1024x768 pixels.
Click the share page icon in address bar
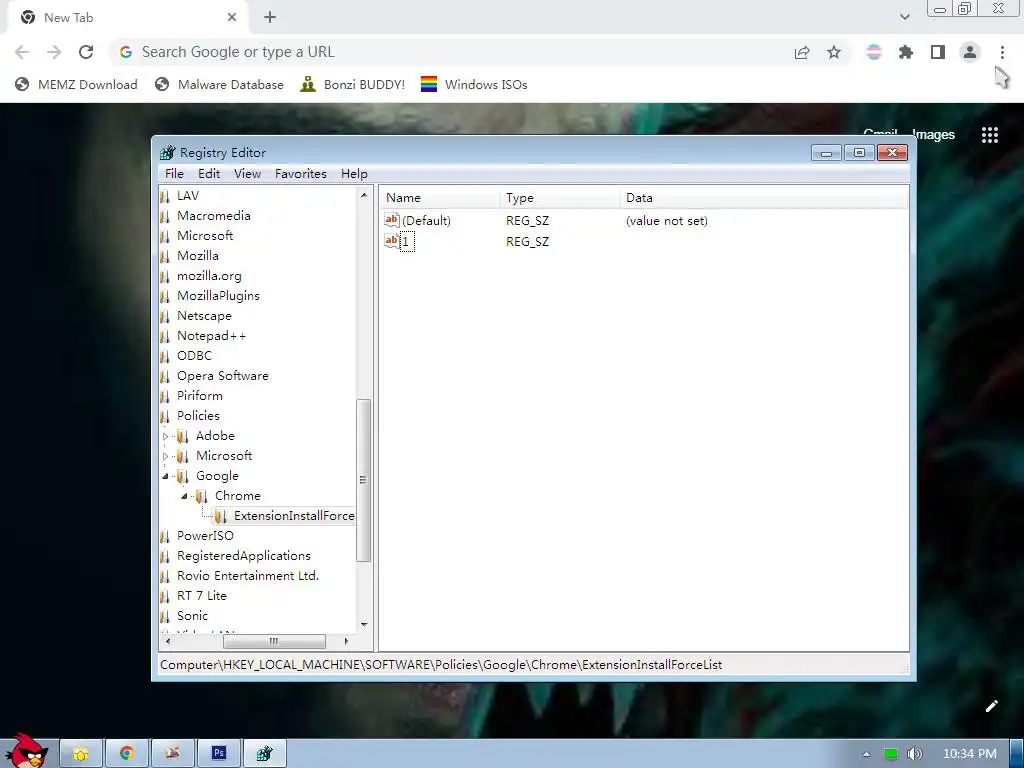[802, 52]
